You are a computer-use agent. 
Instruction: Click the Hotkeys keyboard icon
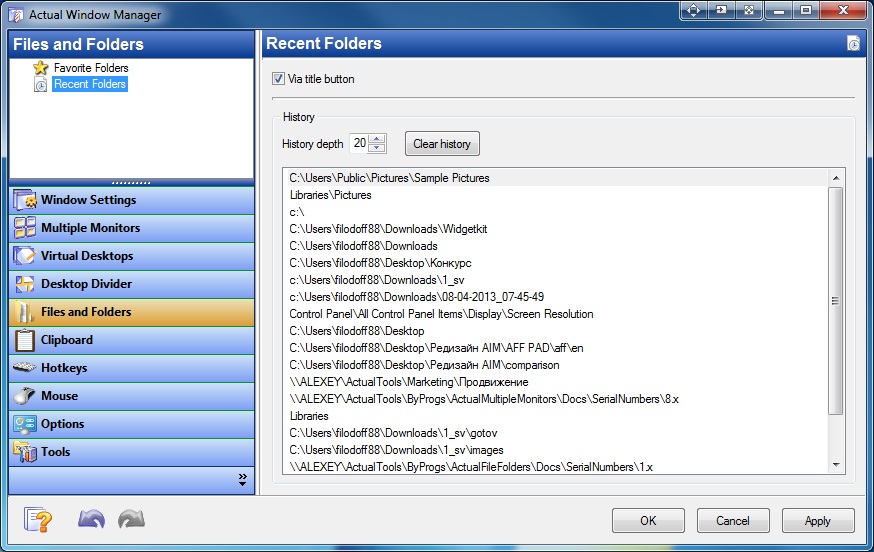(x=25, y=367)
